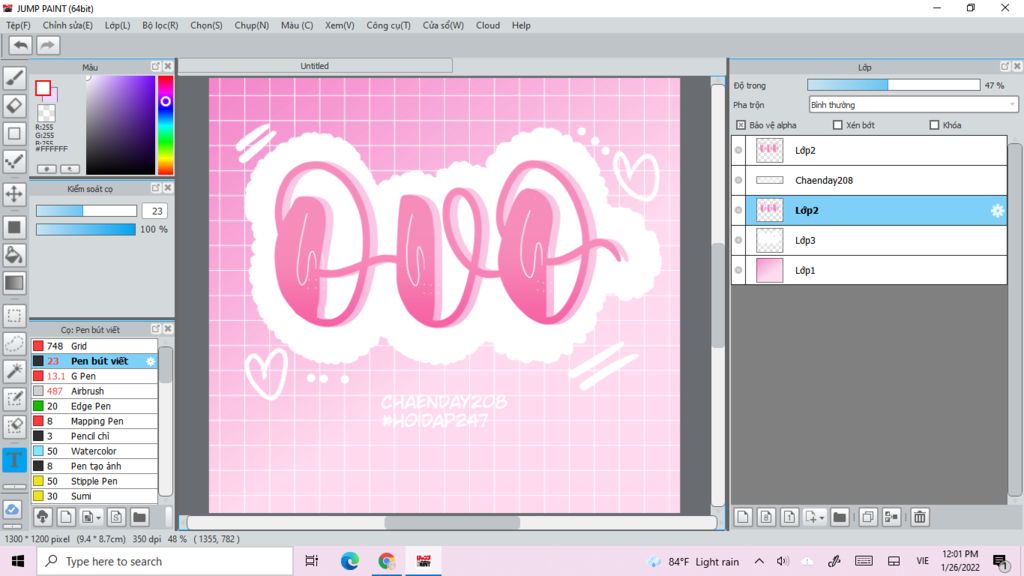Open the Tệp(F) menu
The image size is (1024, 576).
pos(18,25)
